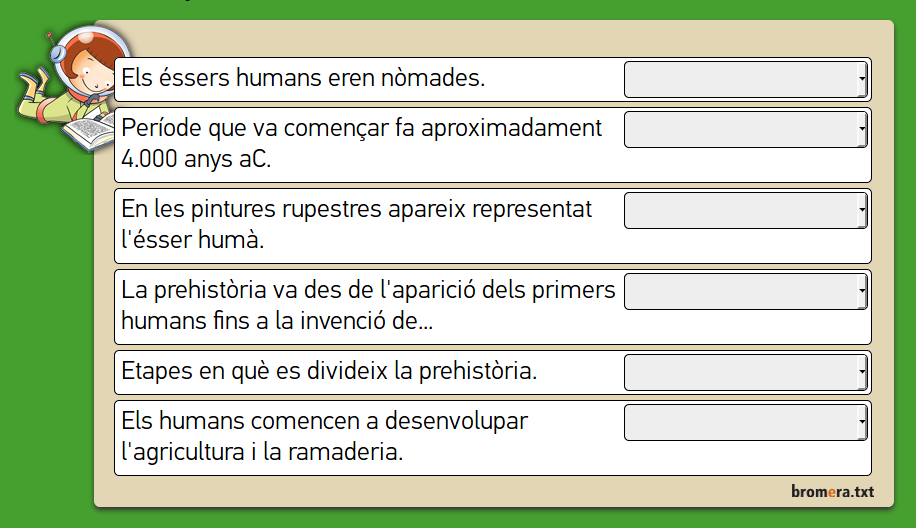This screenshot has width=916, height=528.
Task: Expand dropdown beside 'Període que va començar'
Action: [x=745, y=130]
